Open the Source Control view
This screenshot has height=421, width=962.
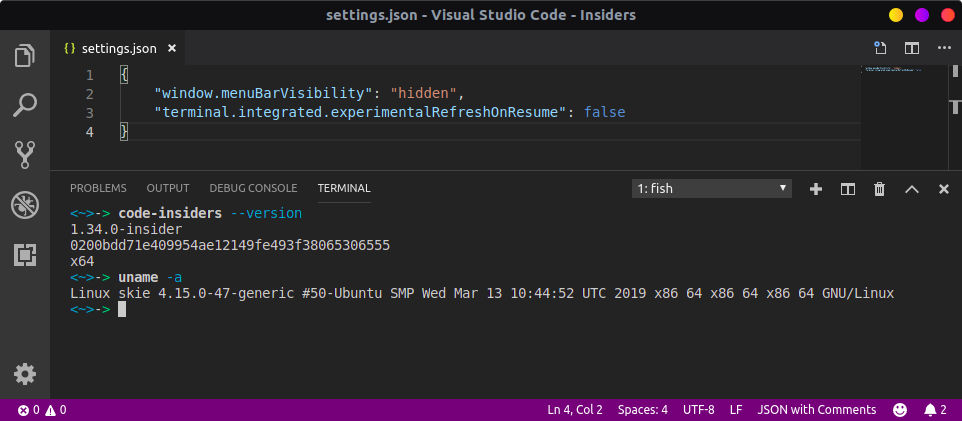tap(25, 155)
